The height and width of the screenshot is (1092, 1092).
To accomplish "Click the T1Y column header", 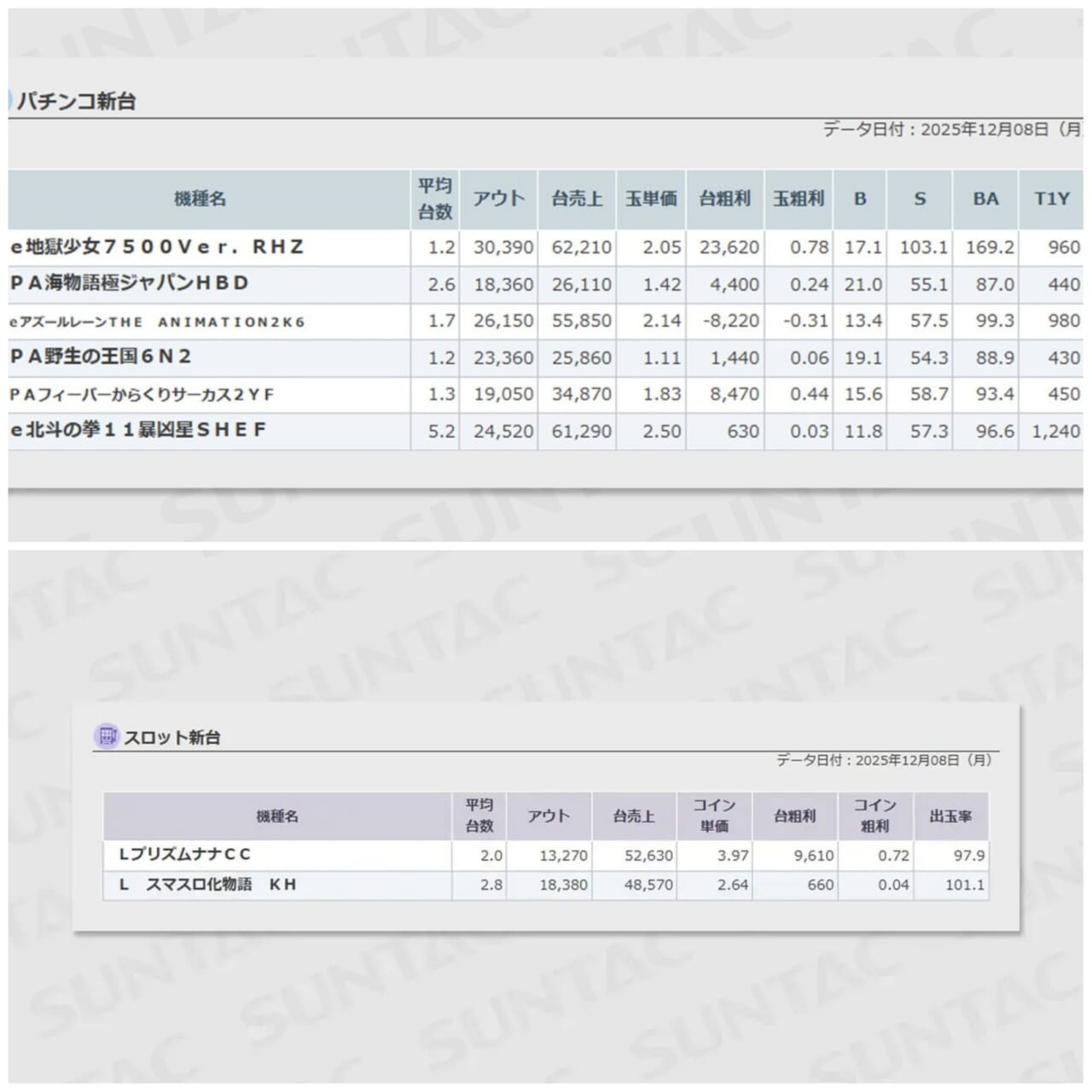I will pos(1051,199).
